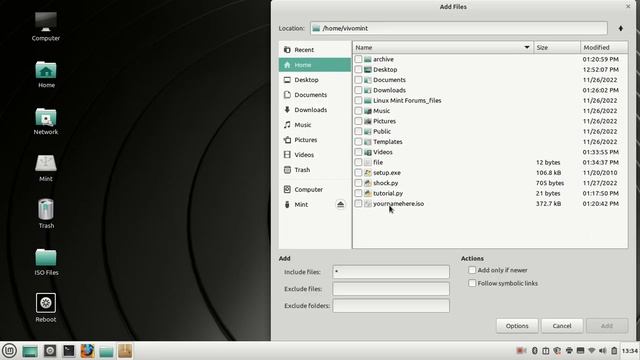Focus the Location path field
Screen dimensions: 640x360
459,28
